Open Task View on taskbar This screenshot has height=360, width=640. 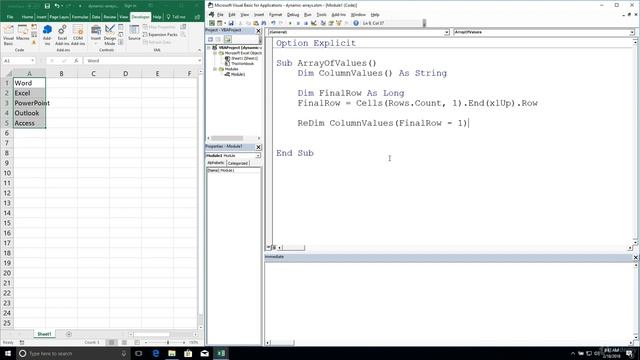coord(139,353)
